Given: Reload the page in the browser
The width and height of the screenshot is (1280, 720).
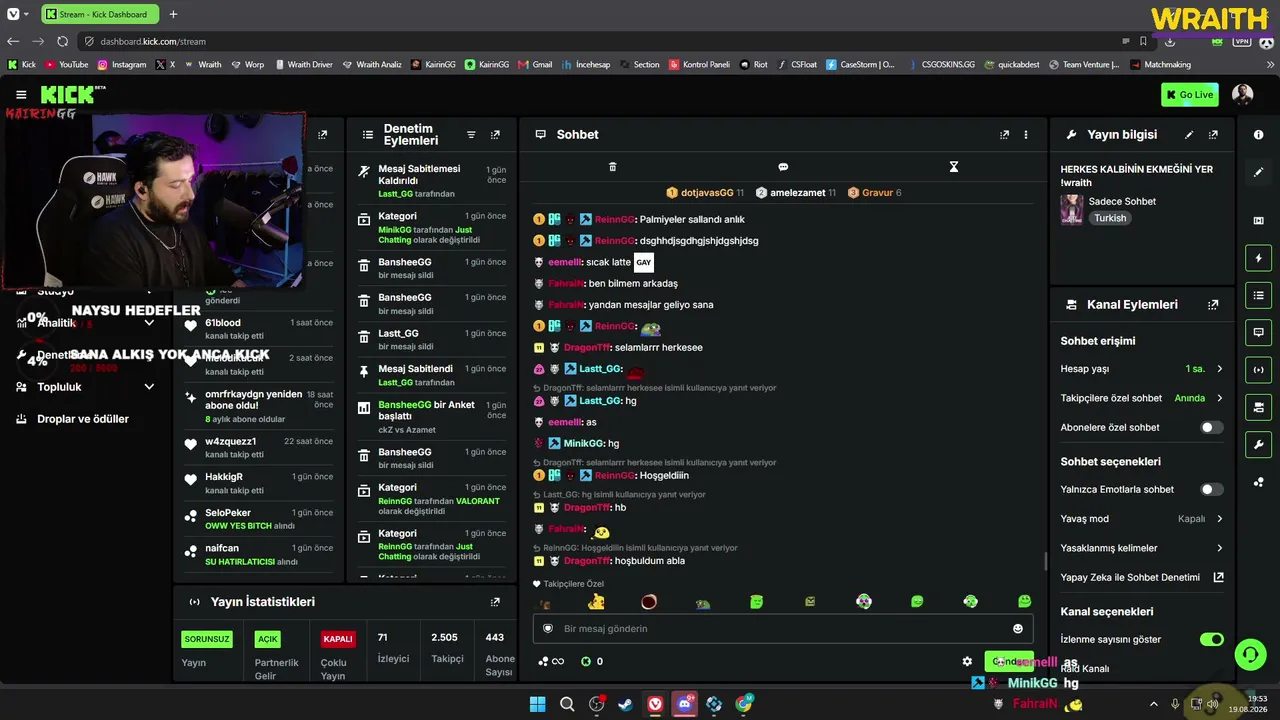Looking at the screenshot, I should [62, 41].
